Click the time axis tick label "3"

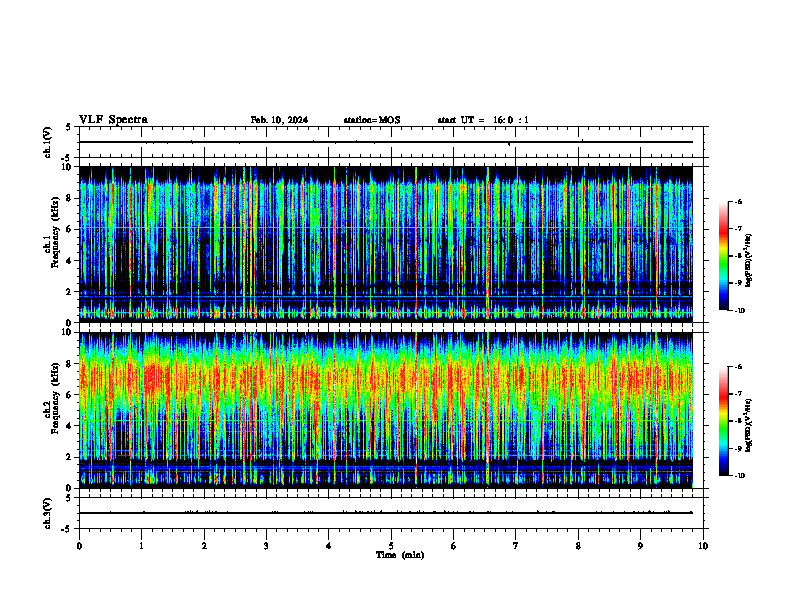(x=266, y=546)
